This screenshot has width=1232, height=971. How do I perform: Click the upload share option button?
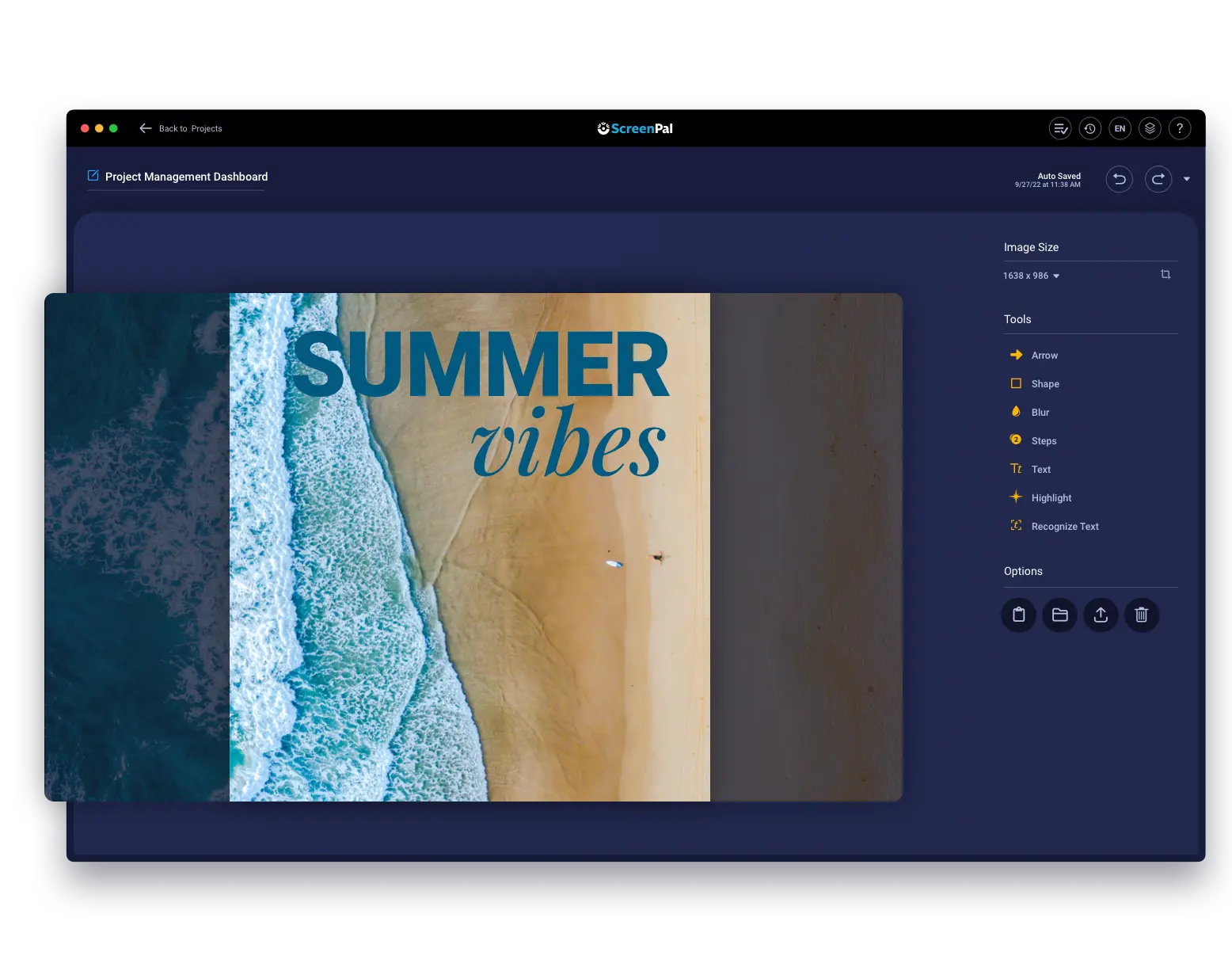[x=1101, y=615]
